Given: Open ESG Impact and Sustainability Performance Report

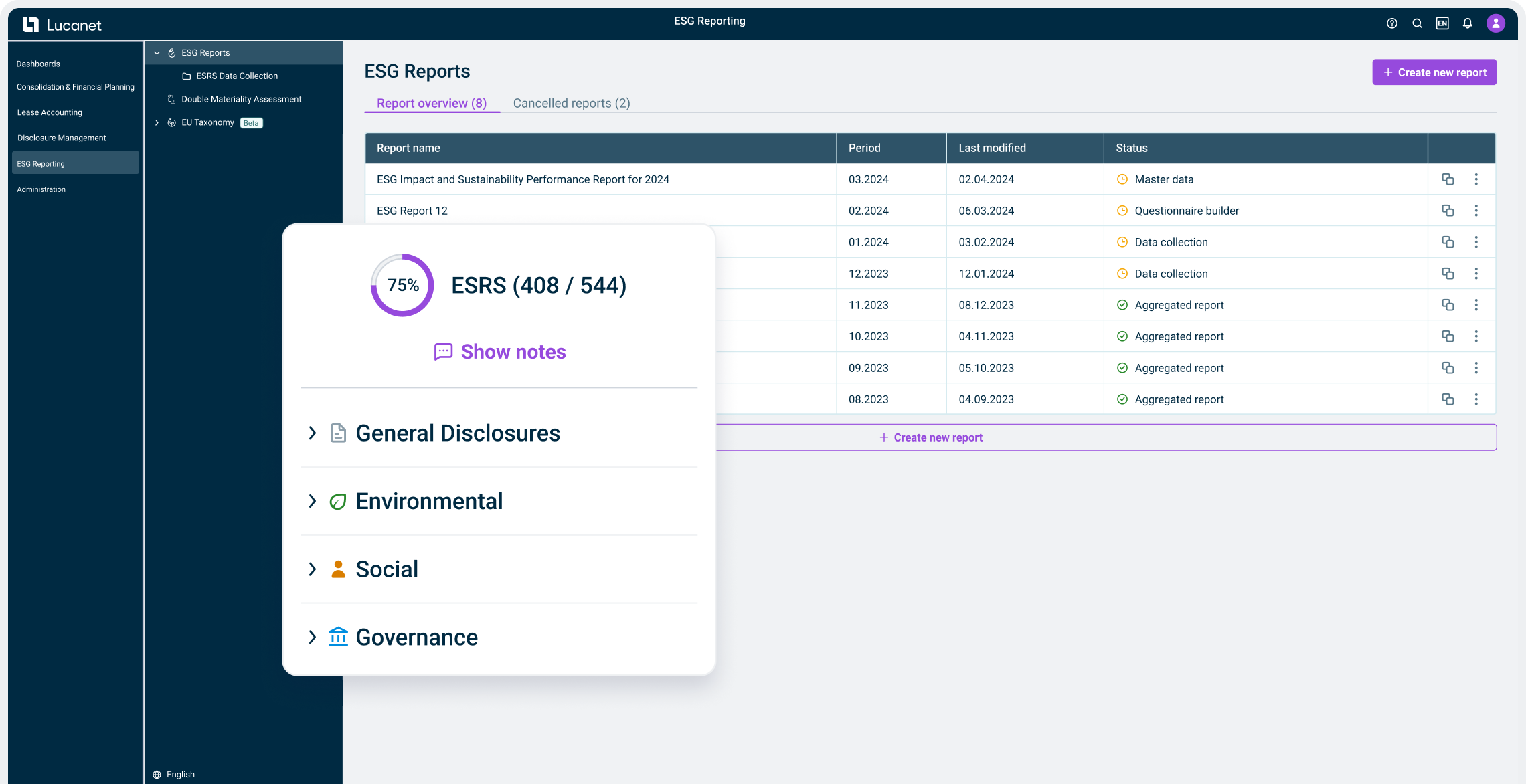Looking at the screenshot, I should (x=523, y=179).
